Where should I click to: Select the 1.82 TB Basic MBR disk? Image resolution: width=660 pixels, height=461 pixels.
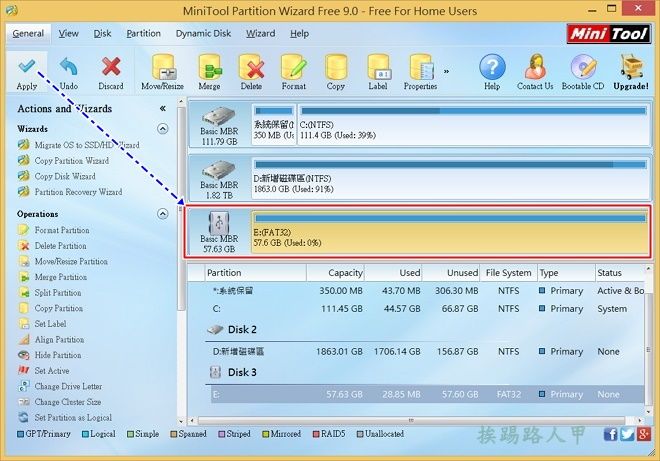pos(219,179)
